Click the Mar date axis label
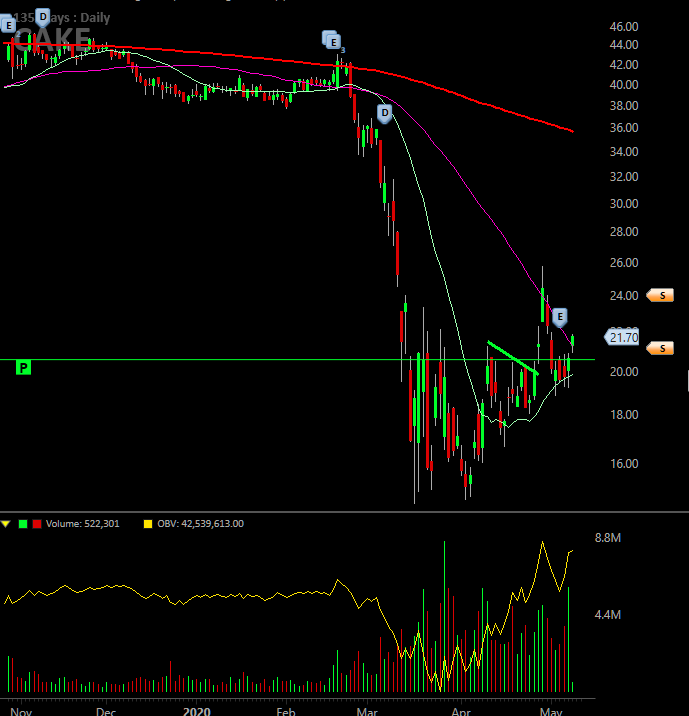The width and height of the screenshot is (689, 716). tap(367, 711)
